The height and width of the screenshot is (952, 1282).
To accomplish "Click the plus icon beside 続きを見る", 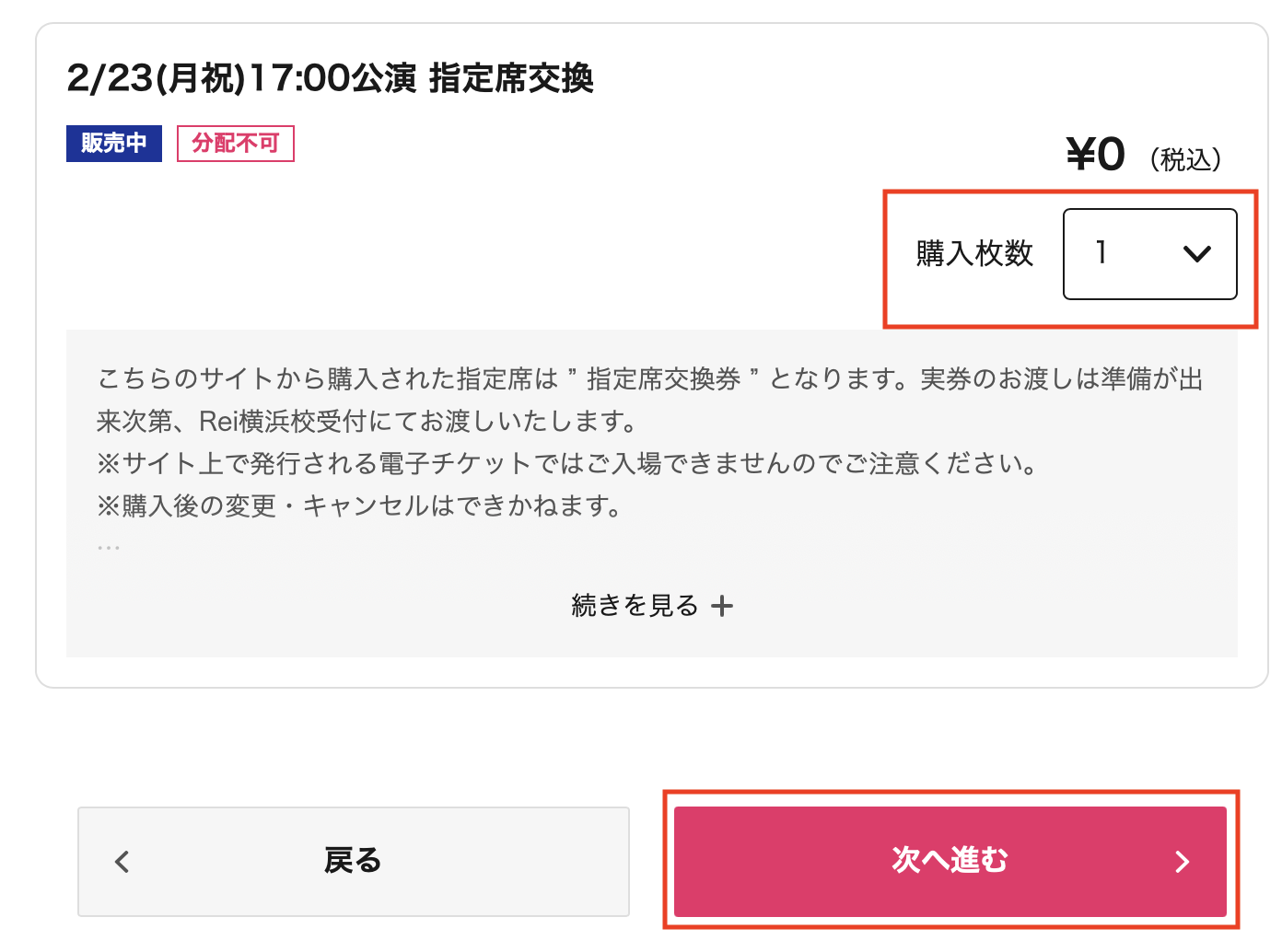I will (x=723, y=606).
